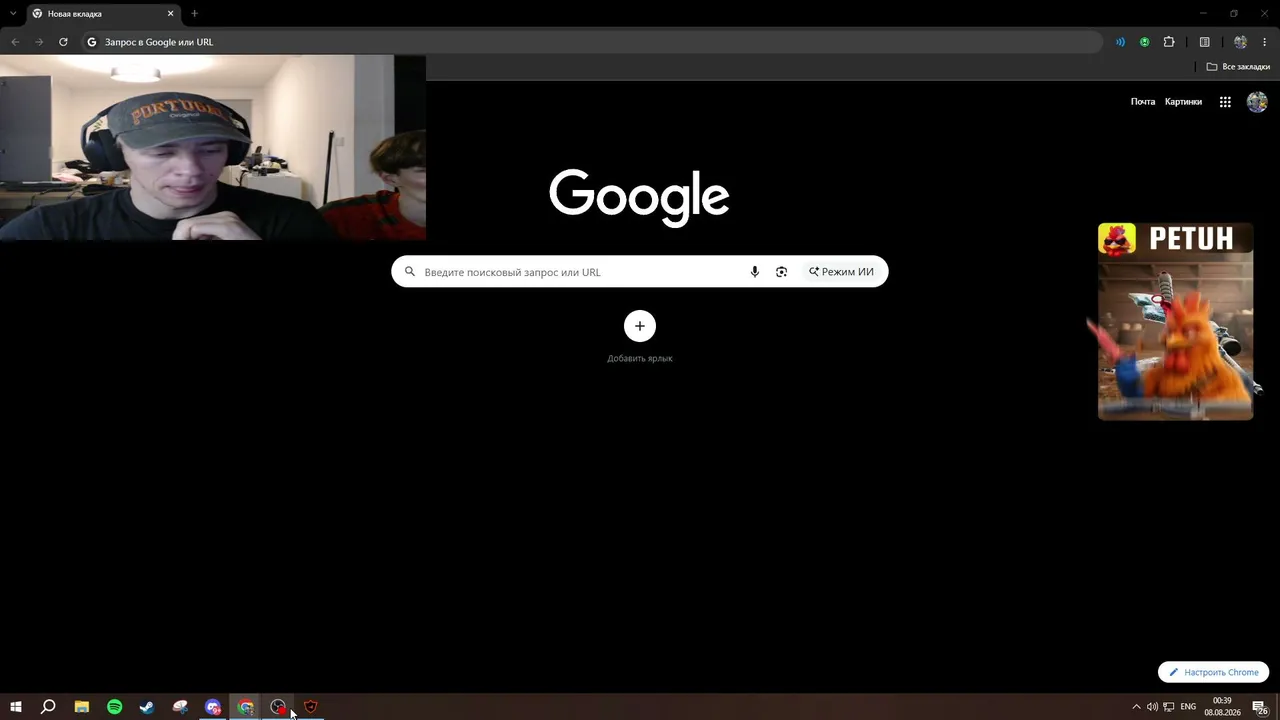The image size is (1280, 720).
Task: Restore down the Chrome window
Action: click(1234, 13)
